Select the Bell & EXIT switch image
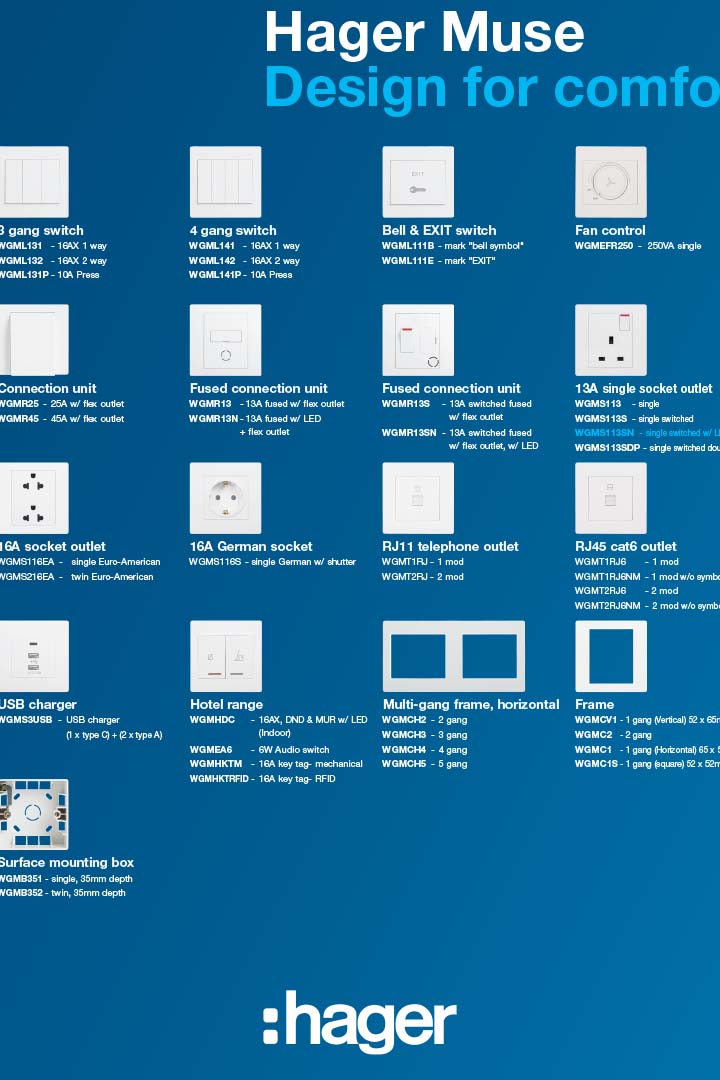This screenshot has width=720, height=1080. click(418, 182)
